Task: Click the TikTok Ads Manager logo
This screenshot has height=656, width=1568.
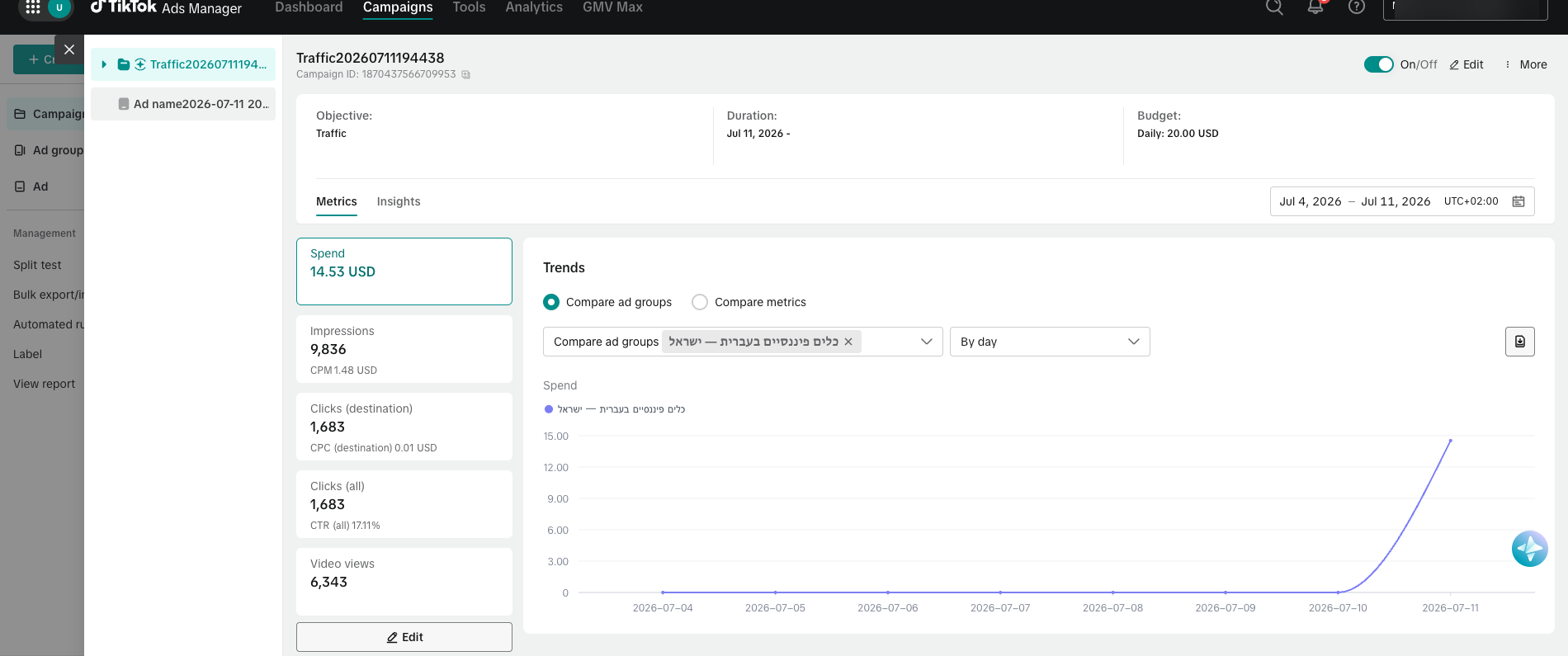Action: (x=165, y=7)
